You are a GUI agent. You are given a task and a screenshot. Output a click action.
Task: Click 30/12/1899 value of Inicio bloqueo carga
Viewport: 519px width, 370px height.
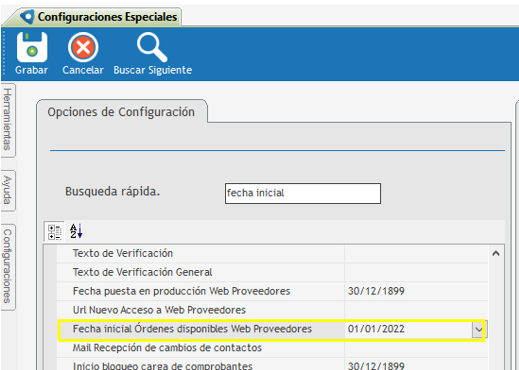pos(376,366)
